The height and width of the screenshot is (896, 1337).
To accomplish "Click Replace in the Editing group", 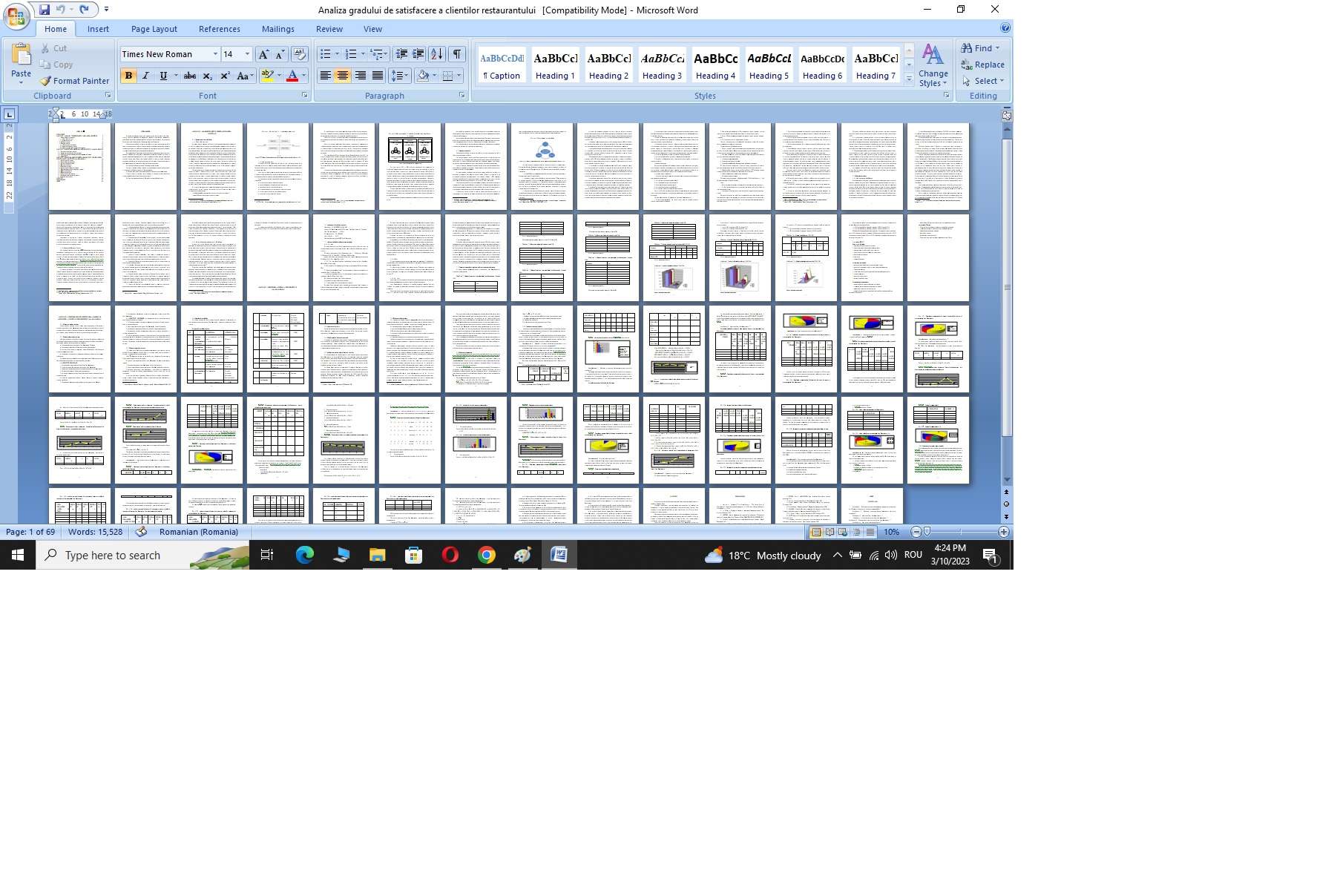I will pos(982,65).
